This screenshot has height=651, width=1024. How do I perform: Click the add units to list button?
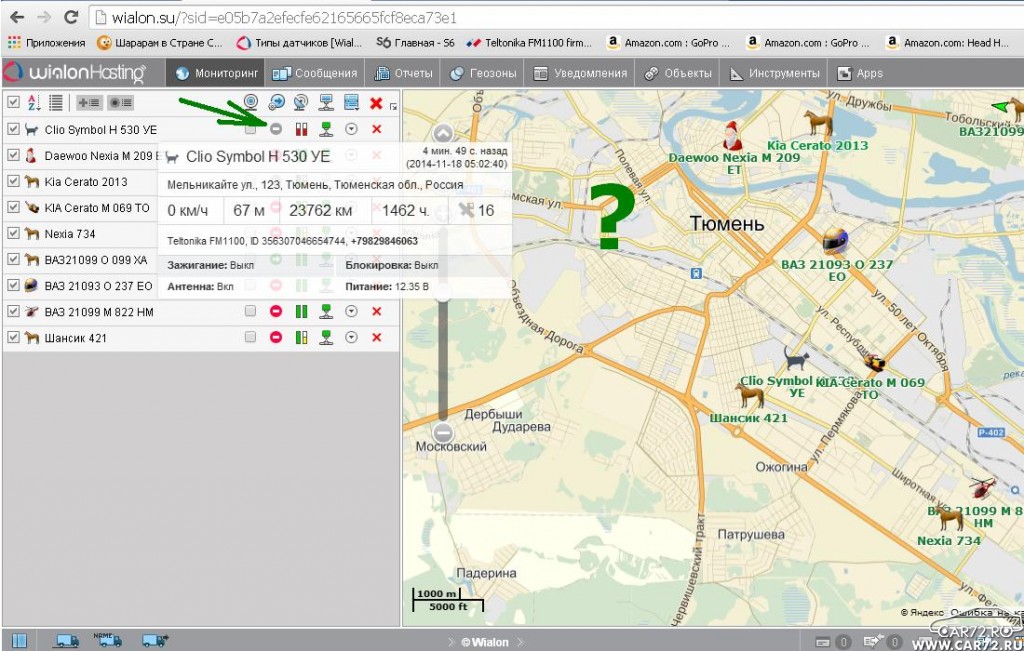(x=89, y=103)
